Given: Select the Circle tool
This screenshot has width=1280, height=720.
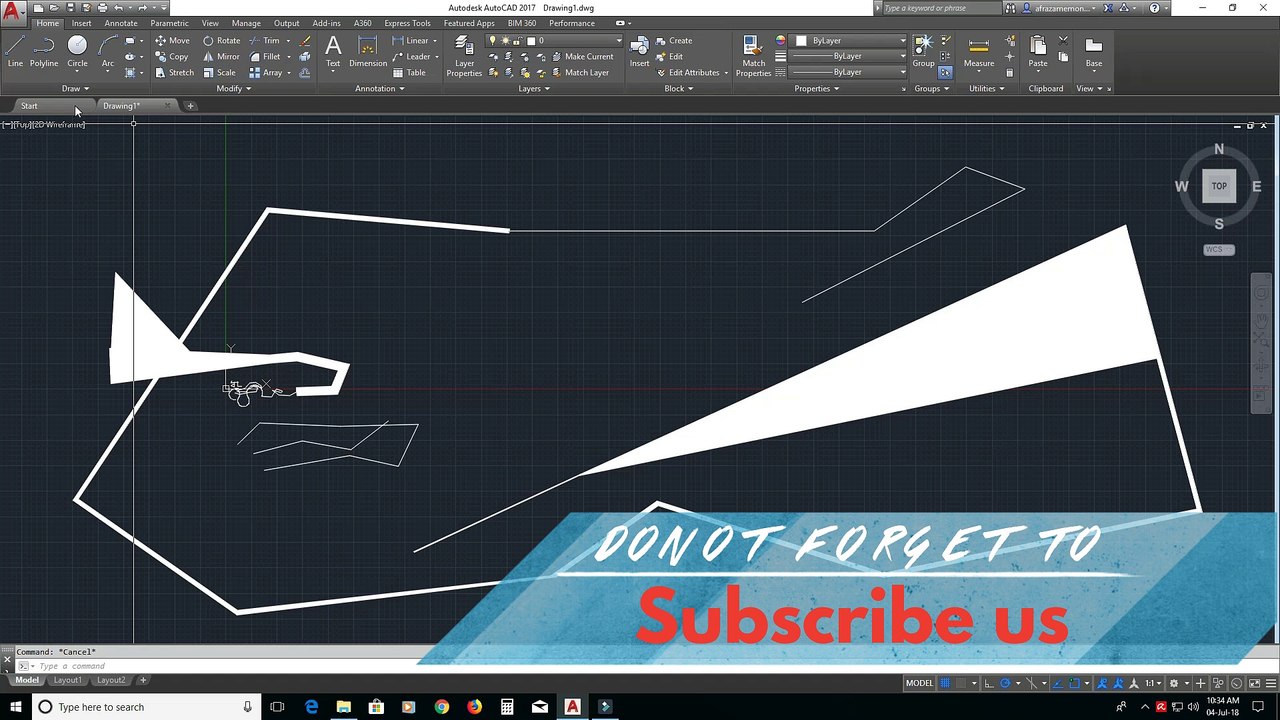Looking at the screenshot, I should point(77,51).
